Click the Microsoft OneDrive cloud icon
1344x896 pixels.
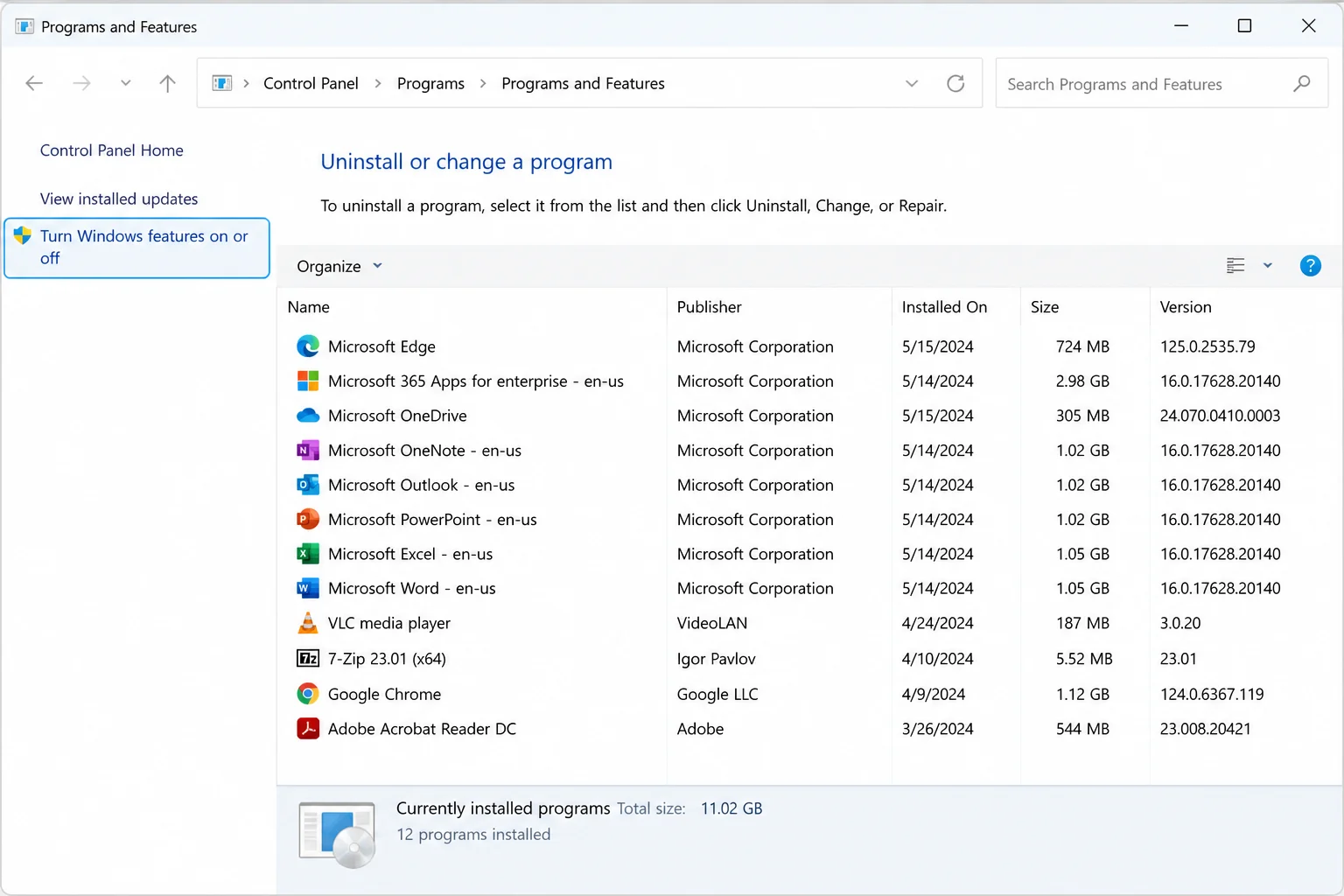pyautogui.click(x=308, y=416)
